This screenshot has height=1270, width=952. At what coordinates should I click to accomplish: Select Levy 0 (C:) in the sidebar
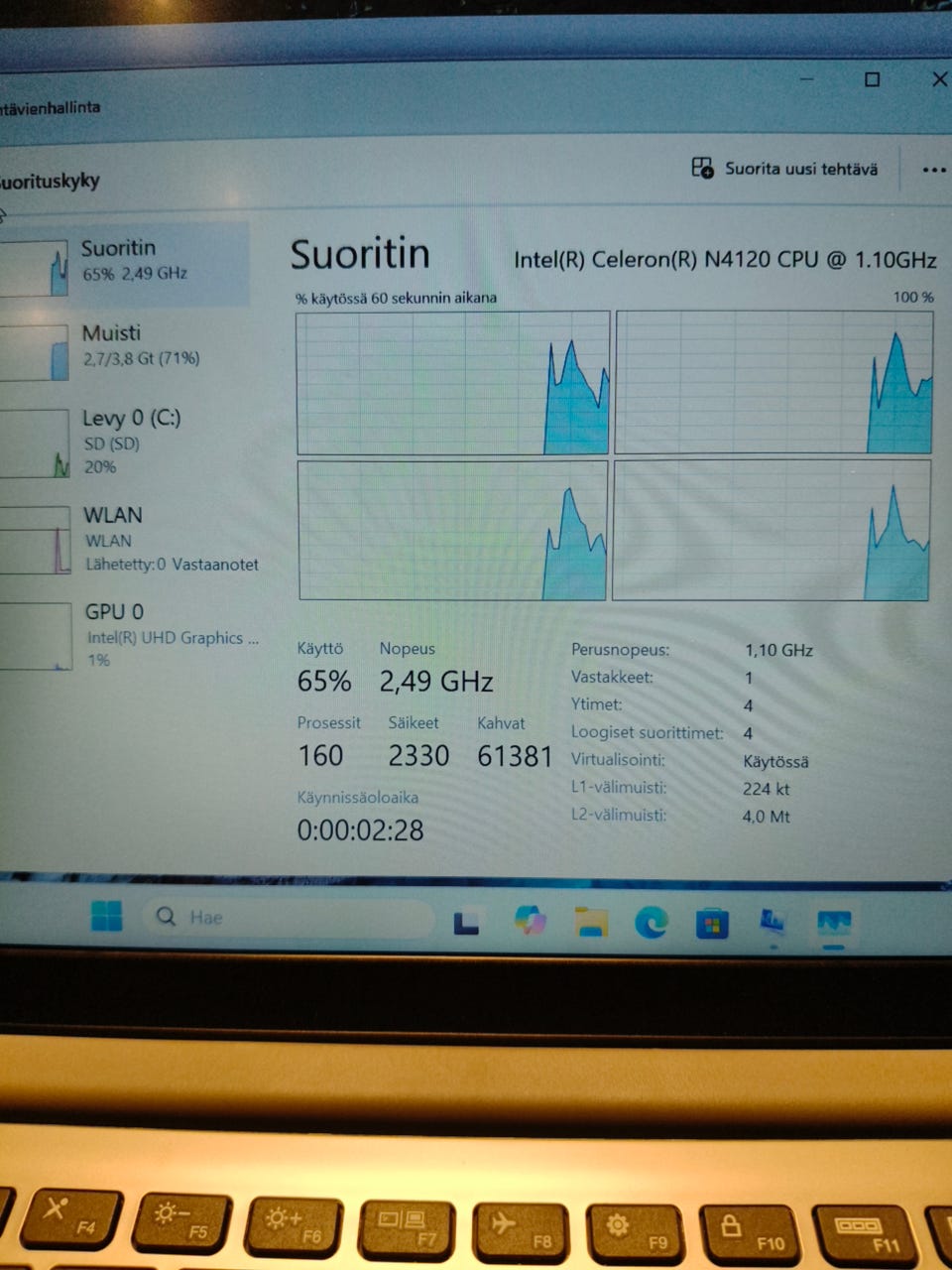(x=123, y=442)
